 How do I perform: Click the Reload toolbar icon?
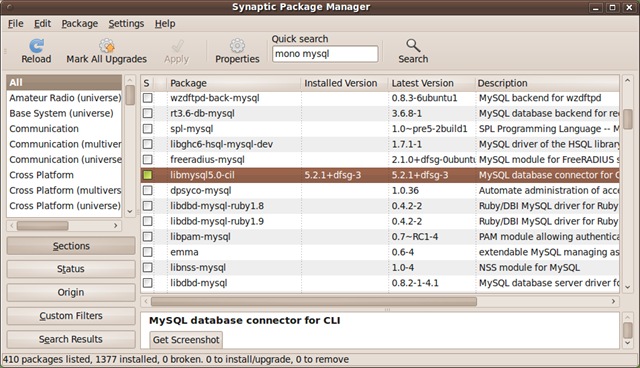pos(36,46)
